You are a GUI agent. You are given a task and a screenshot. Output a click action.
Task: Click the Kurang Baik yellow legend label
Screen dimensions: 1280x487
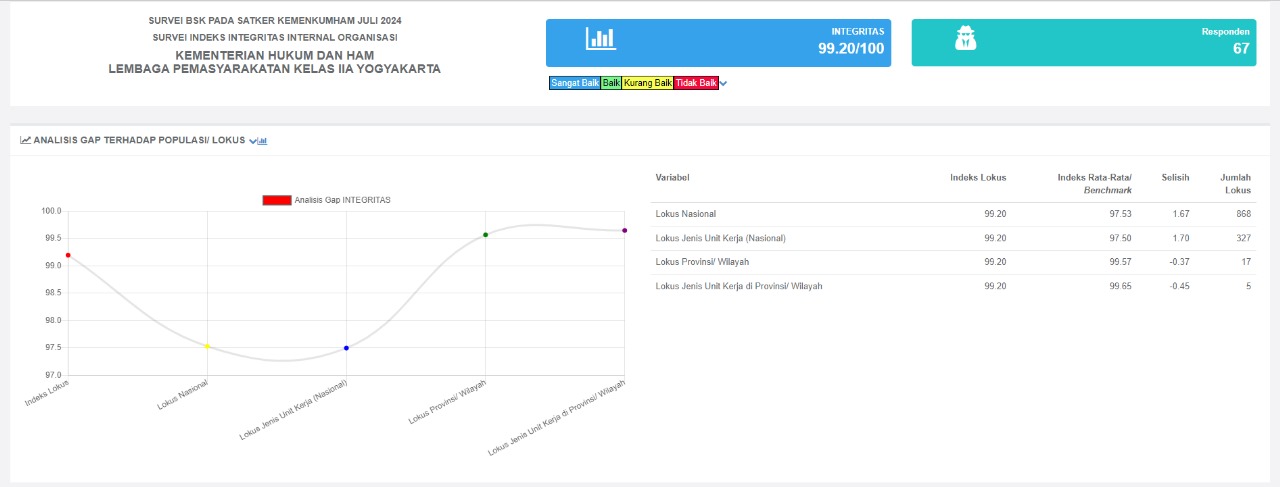[648, 83]
